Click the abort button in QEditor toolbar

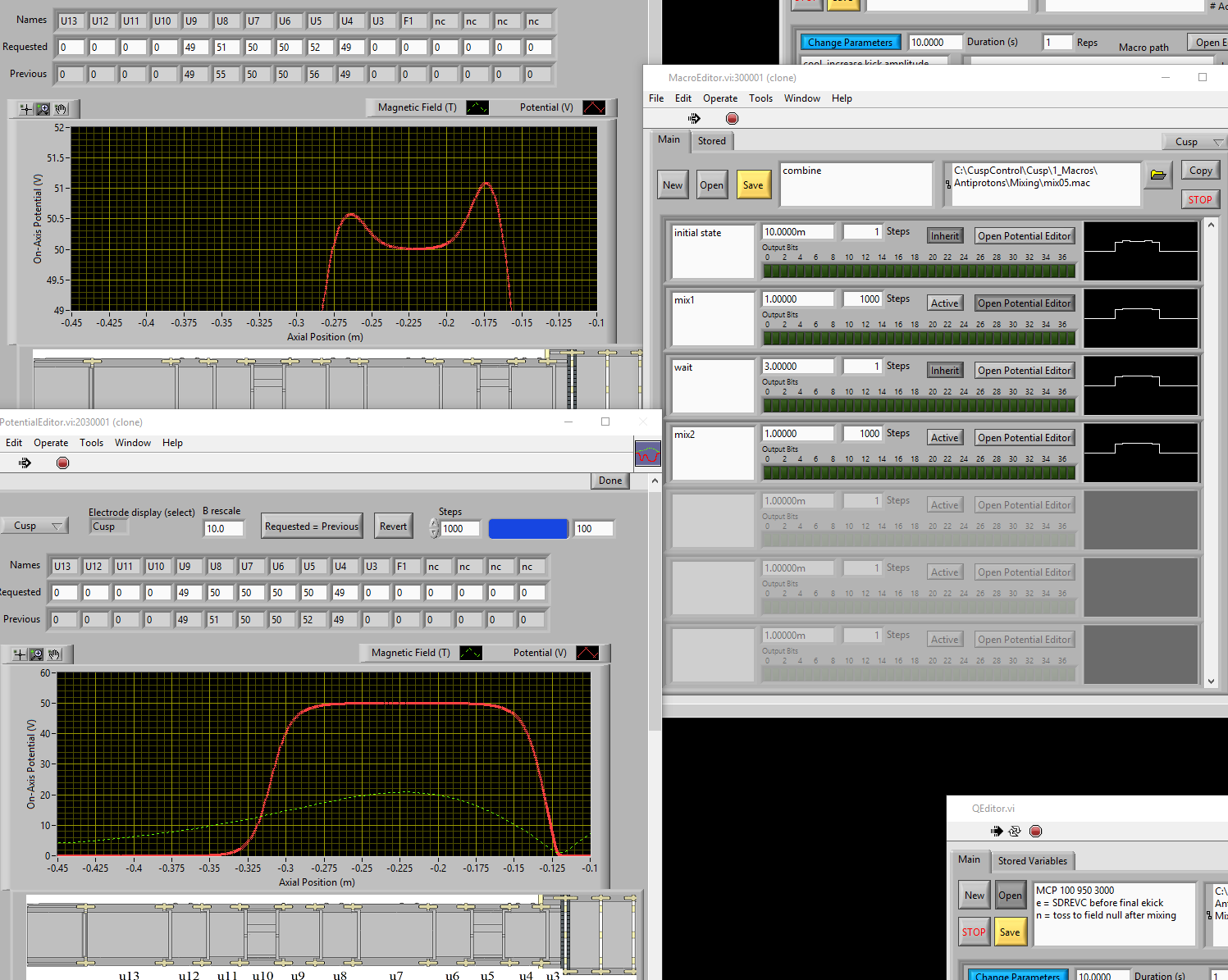[x=1036, y=832]
